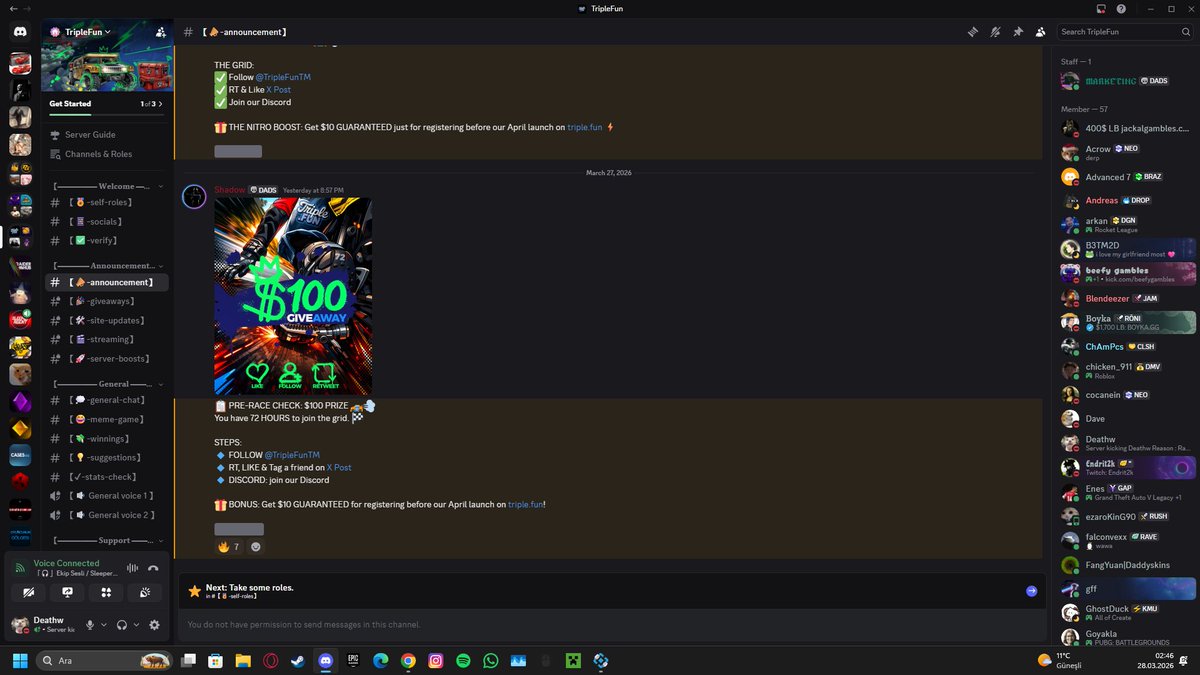Screen dimensions: 1200x675
Task: Disconnect from voice with hang-up icon
Action: tap(153, 568)
